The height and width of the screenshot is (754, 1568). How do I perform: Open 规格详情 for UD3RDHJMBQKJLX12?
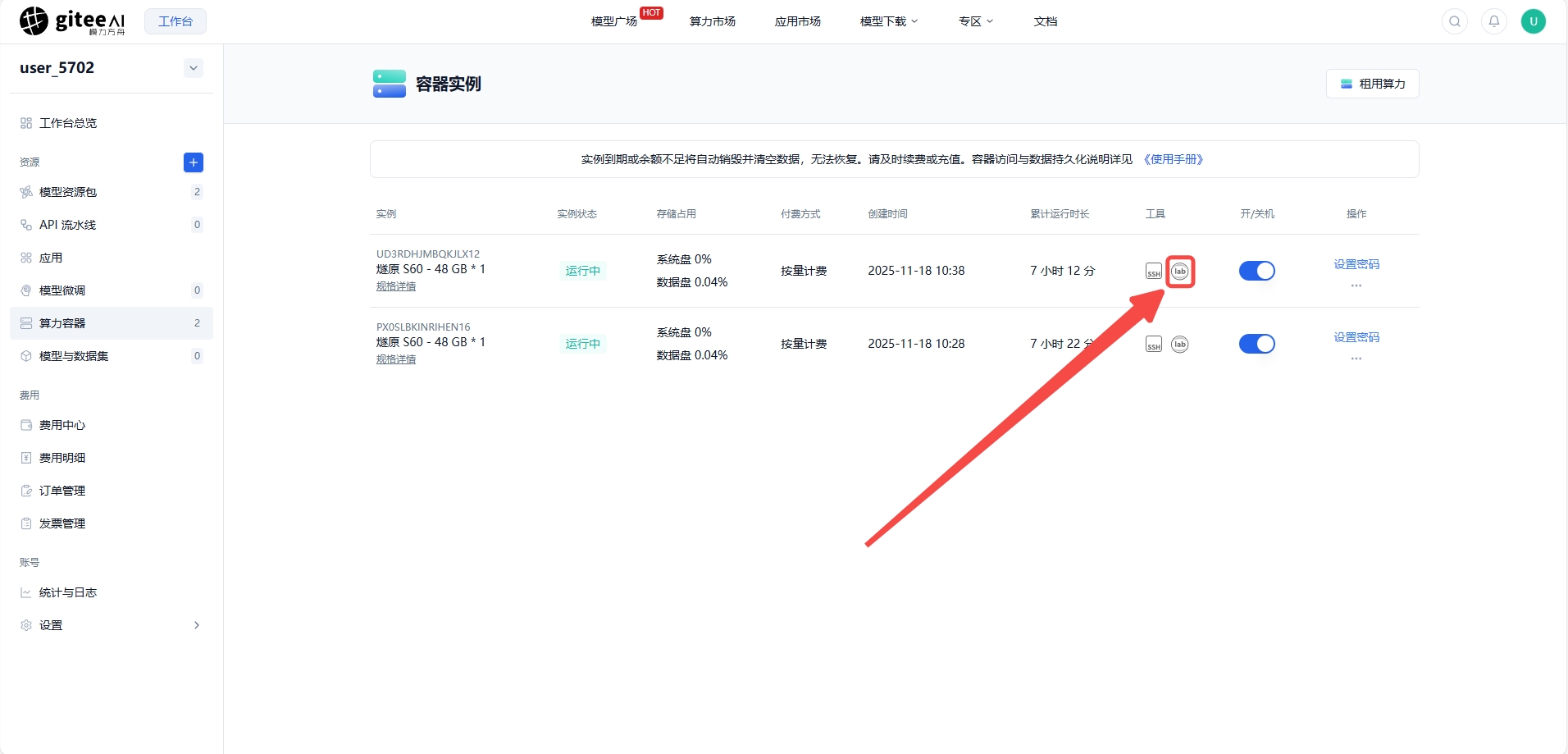[x=396, y=286]
